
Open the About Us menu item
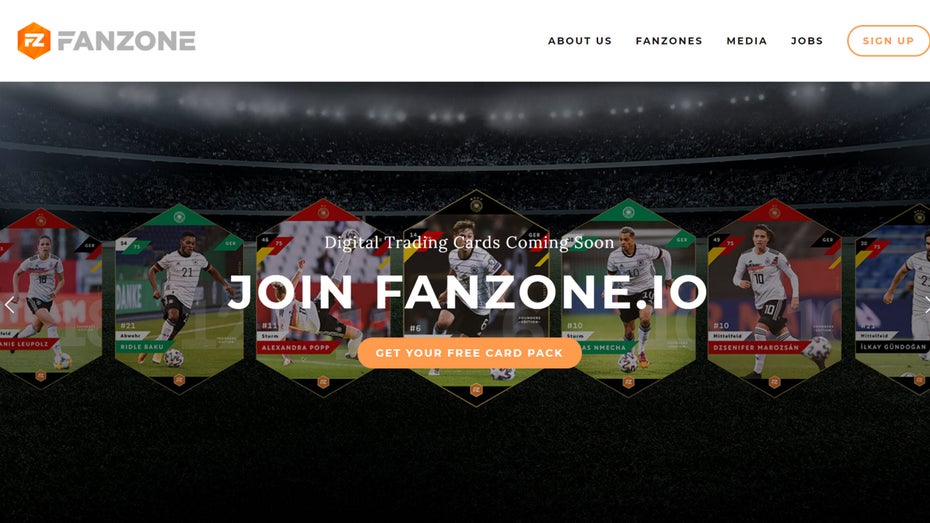[579, 41]
